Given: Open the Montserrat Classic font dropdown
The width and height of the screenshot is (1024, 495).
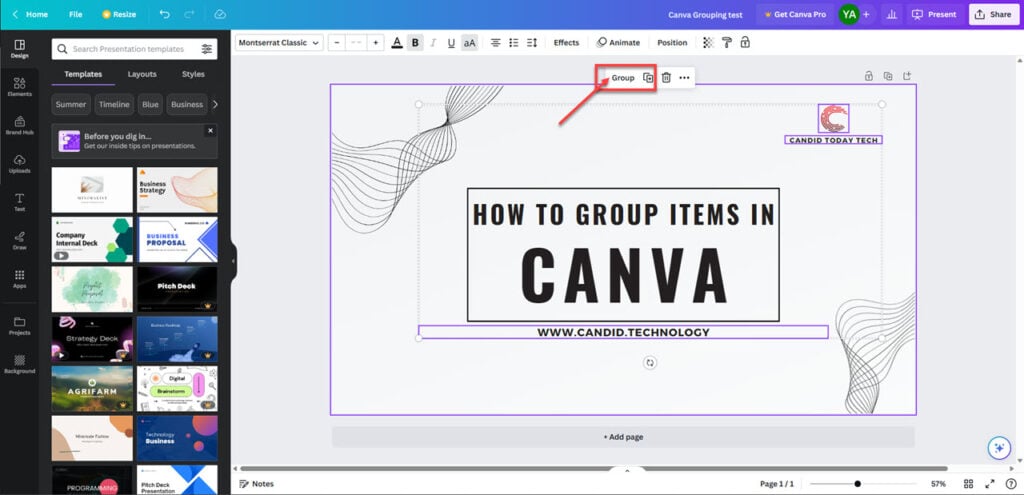Looking at the screenshot, I should tap(279, 42).
